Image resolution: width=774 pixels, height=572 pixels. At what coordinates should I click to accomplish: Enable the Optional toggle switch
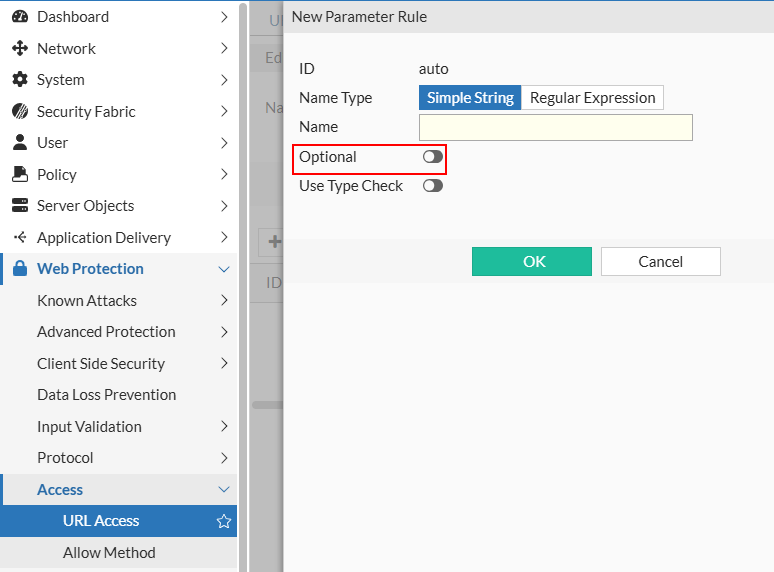pyautogui.click(x=432, y=157)
